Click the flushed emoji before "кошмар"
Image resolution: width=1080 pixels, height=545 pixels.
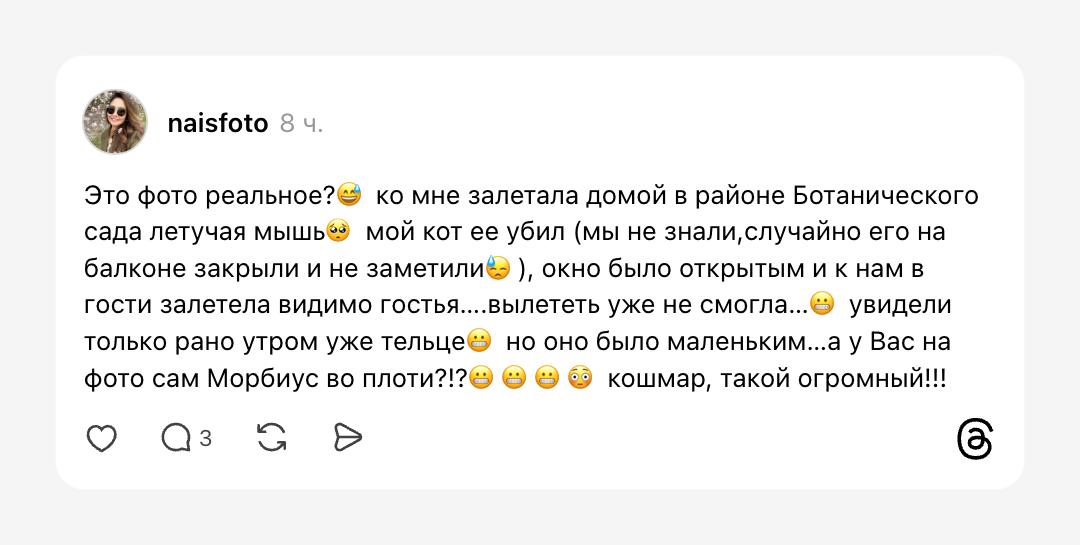click(x=580, y=380)
